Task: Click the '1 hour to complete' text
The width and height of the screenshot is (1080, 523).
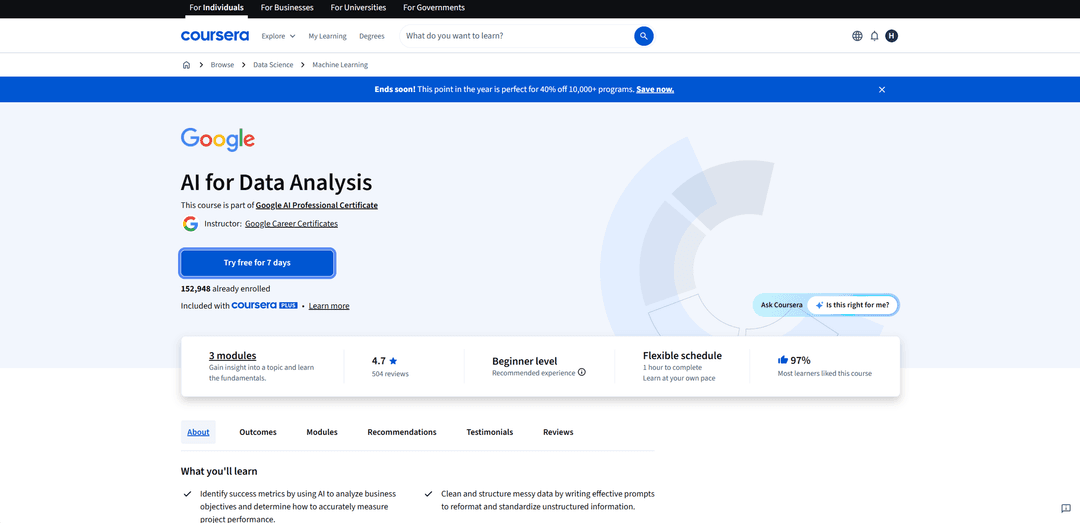Action: pyautogui.click(x=672, y=367)
